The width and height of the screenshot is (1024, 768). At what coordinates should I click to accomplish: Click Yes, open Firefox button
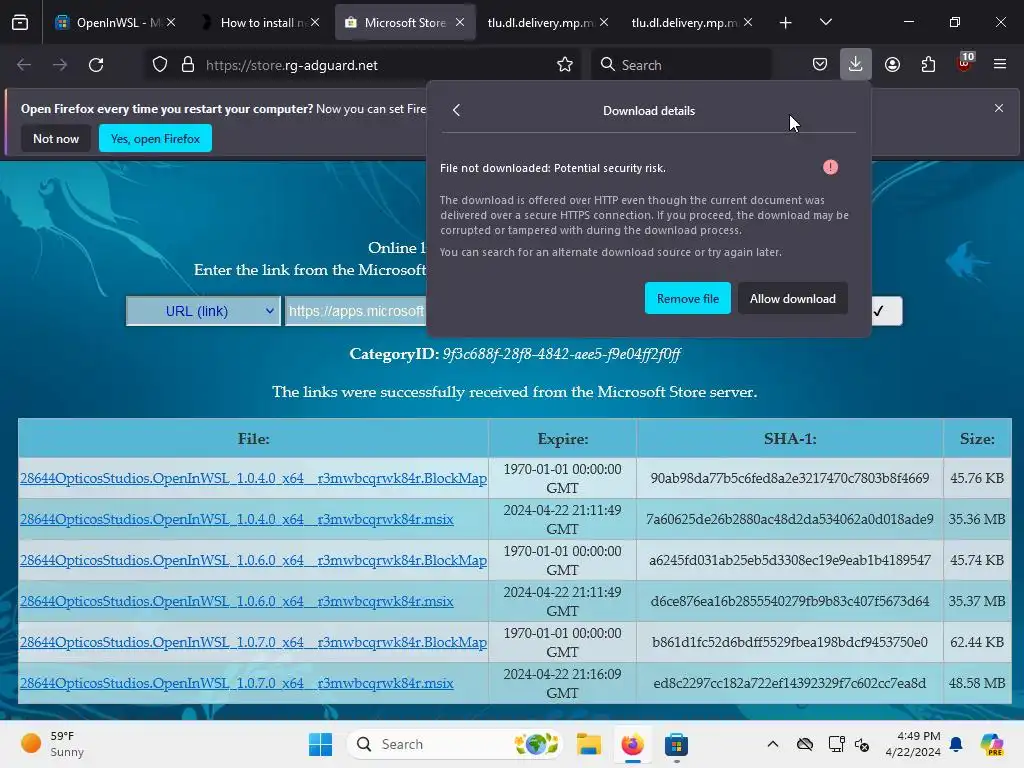155,138
